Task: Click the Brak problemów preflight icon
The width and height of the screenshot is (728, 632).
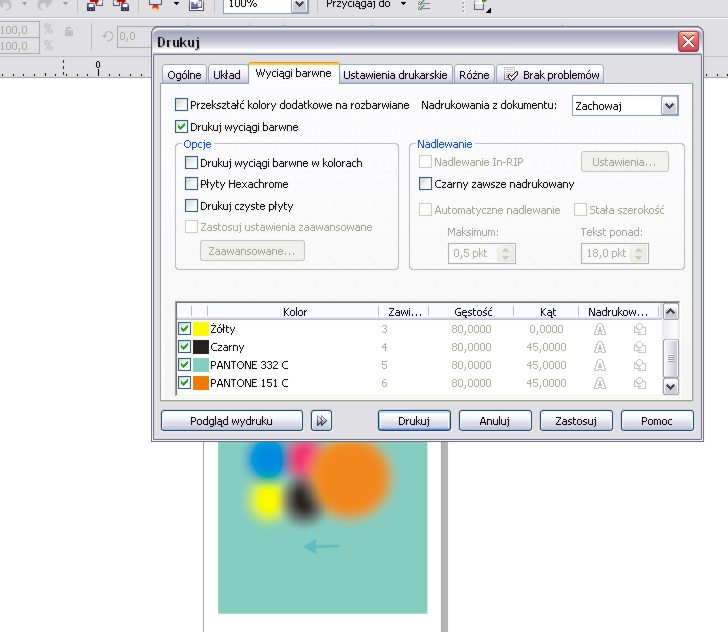Action: (x=512, y=74)
